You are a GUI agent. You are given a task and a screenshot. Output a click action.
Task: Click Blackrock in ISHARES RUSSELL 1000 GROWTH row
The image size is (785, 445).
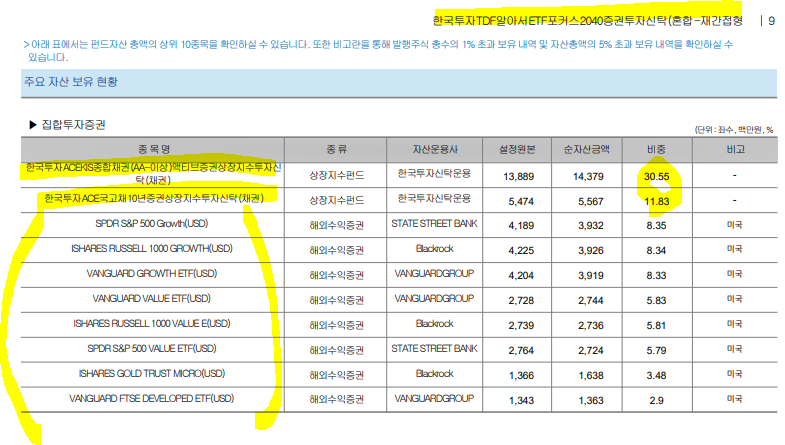point(435,248)
